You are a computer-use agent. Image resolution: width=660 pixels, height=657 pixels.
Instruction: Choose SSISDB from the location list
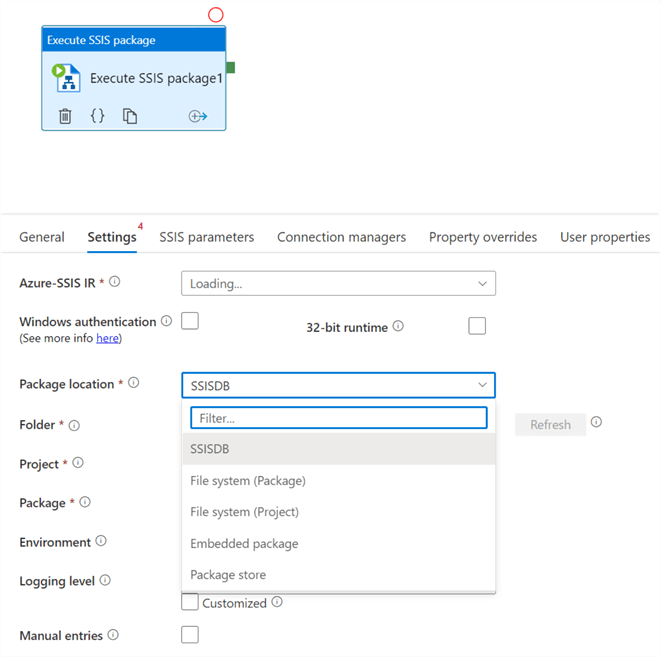(x=338, y=449)
